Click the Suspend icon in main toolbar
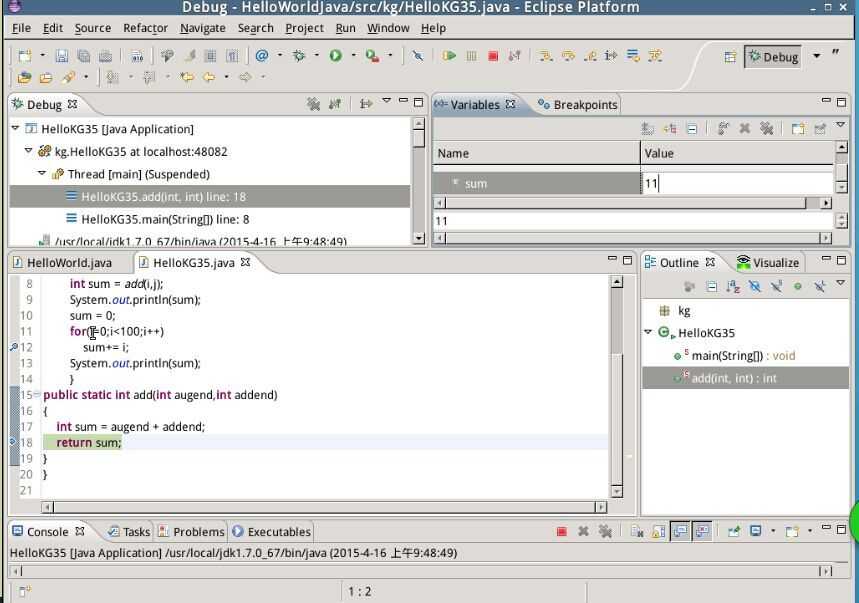Viewport: 859px width, 603px height. tap(471, 56)
